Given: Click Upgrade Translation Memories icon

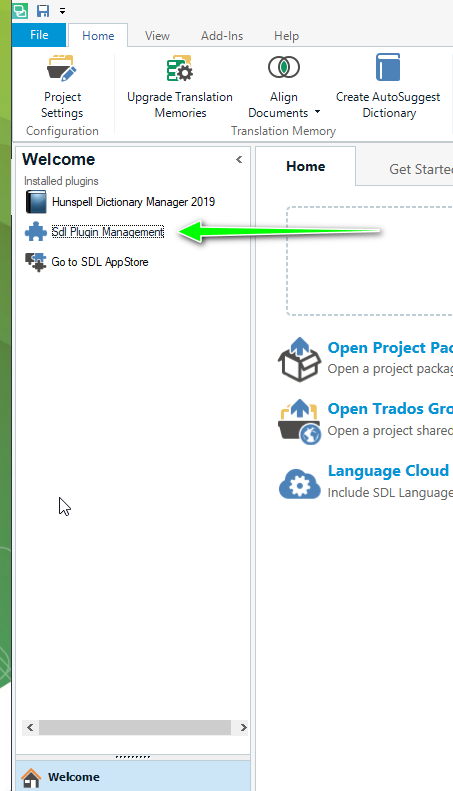Looking at the screenshot, I should pos(180,68).
